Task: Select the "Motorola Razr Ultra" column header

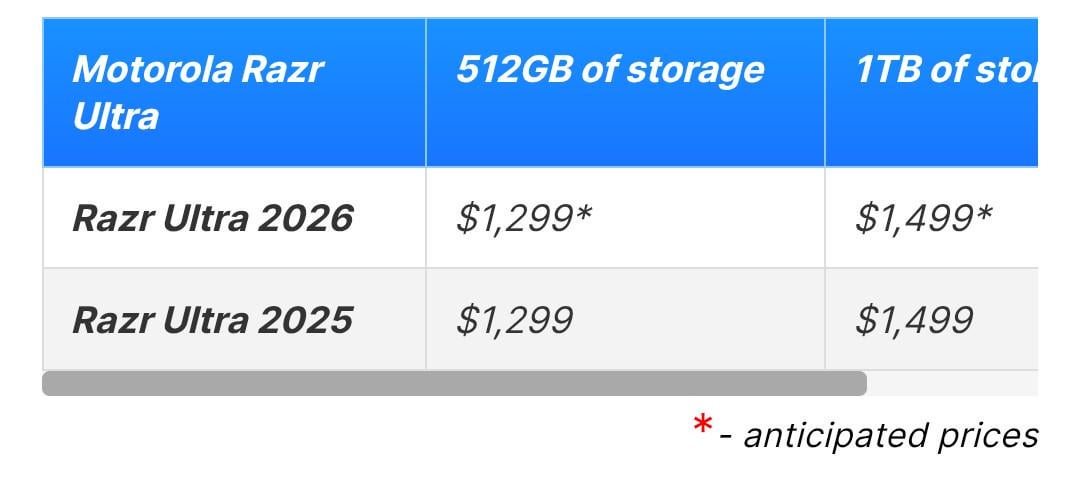Action: coord(198,93)
